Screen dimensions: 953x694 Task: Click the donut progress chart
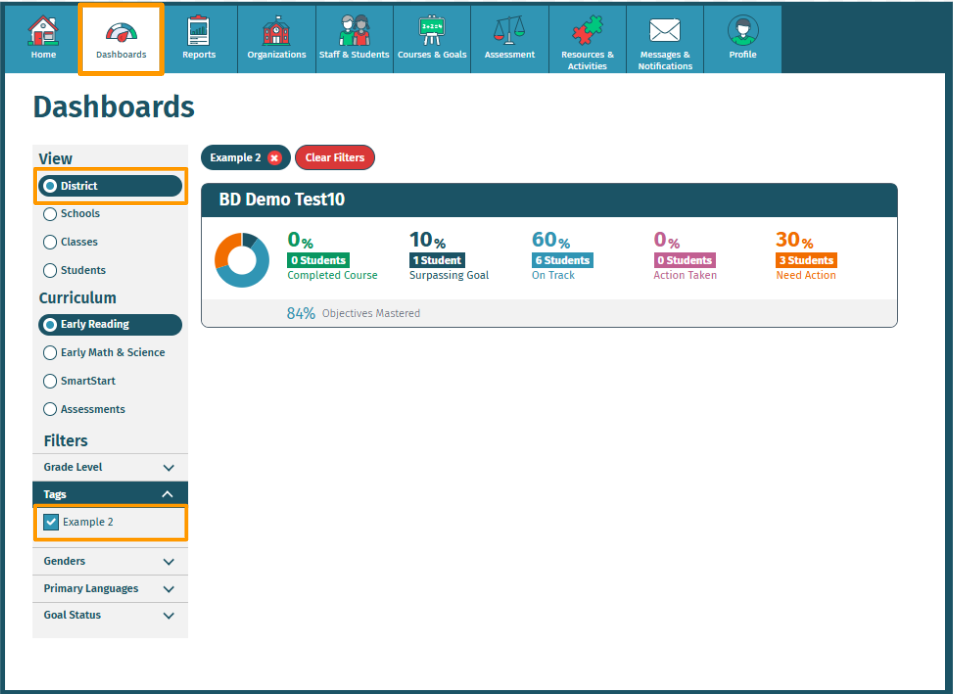click(242, 259)
